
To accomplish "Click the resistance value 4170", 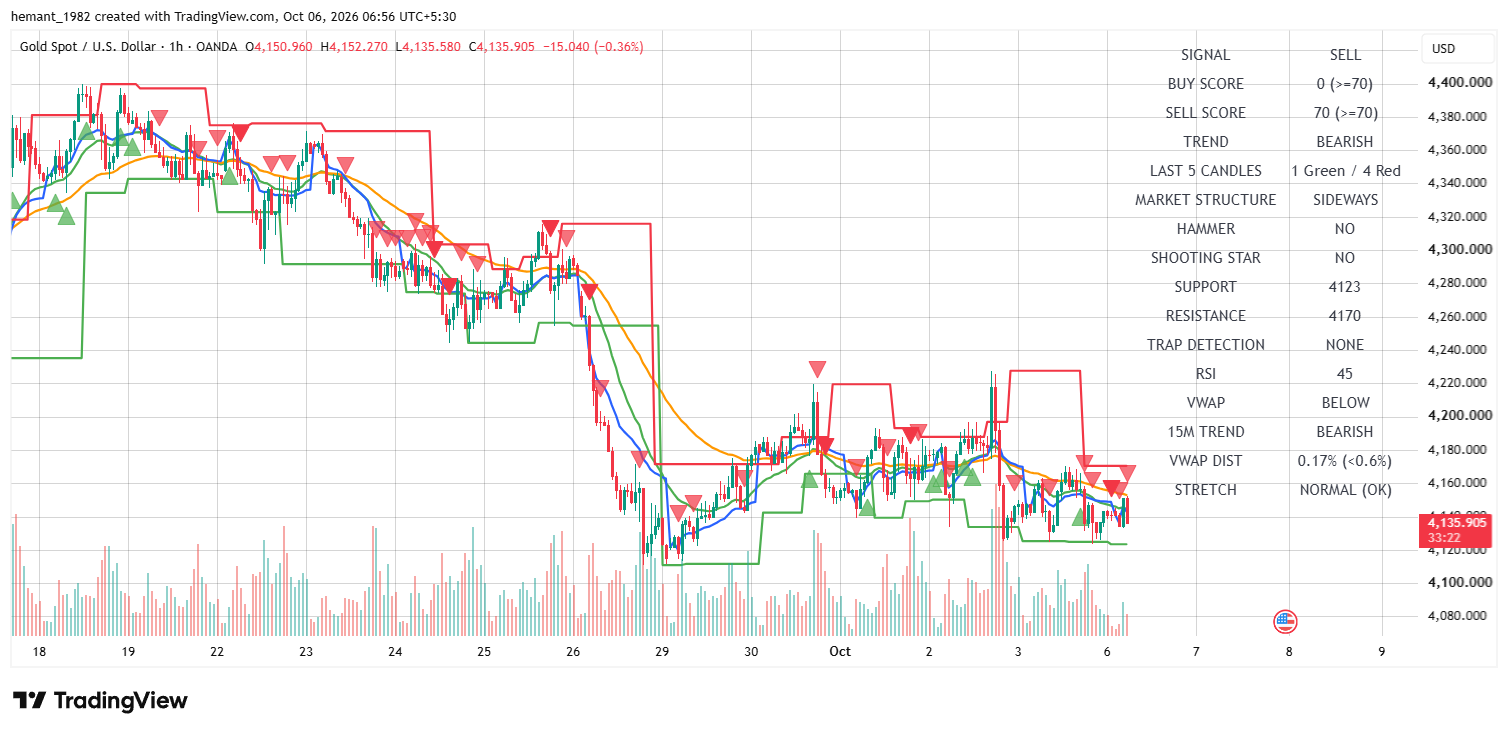I will click(x=1345, y=316).
